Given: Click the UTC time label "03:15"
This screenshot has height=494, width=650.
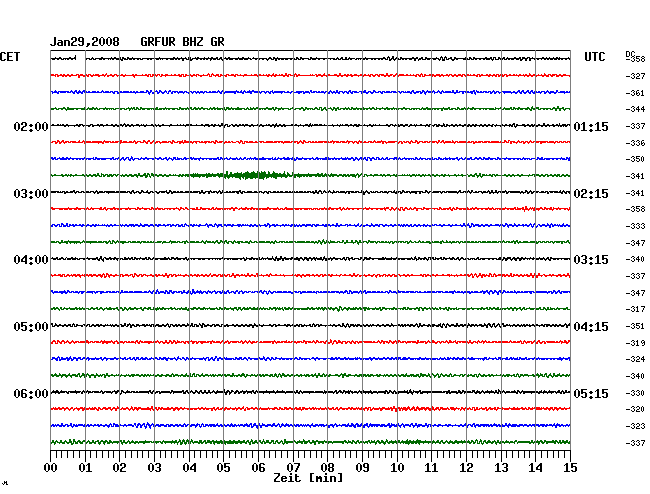Looking at the screenshot, I should click(591, 260).
